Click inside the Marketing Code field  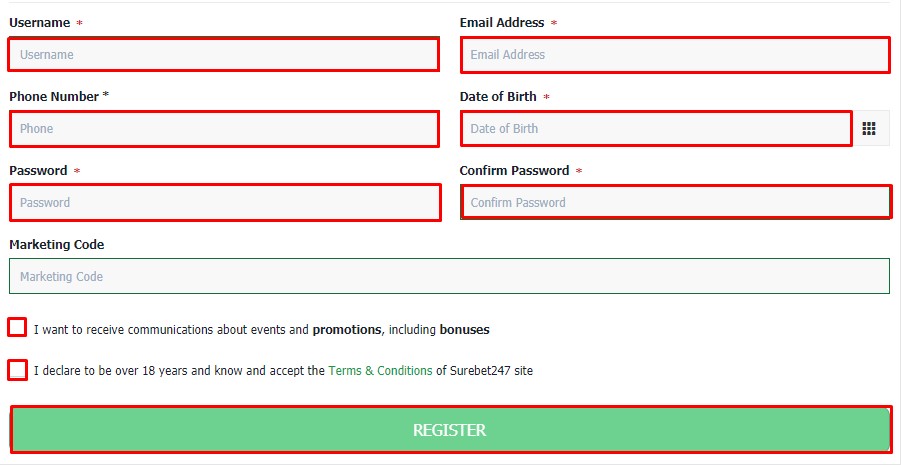tap(449, 276)
